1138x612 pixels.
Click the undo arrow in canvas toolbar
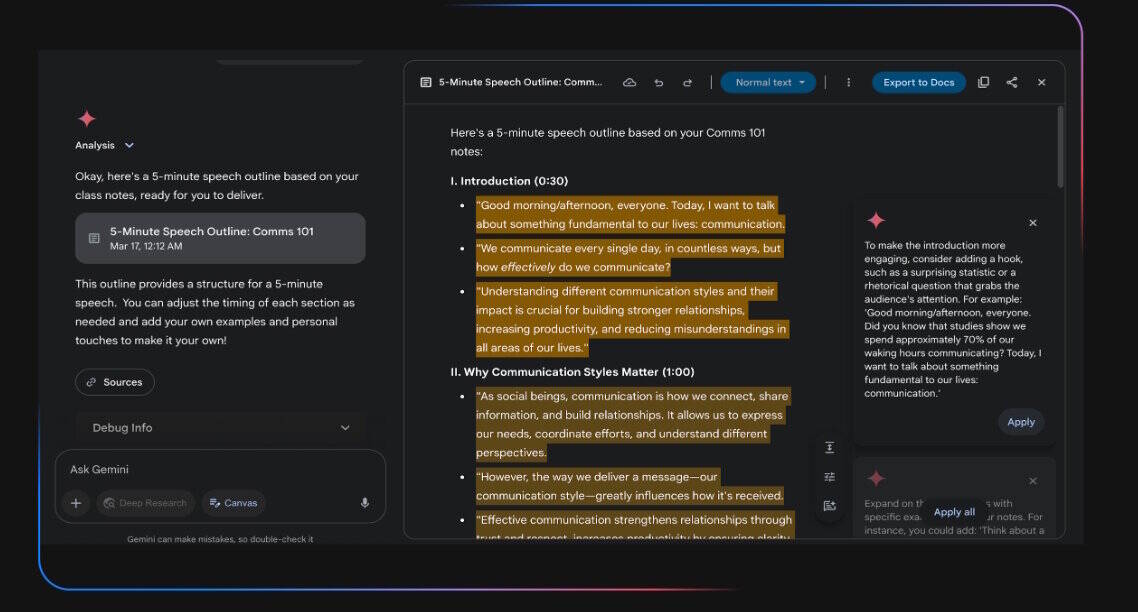(x=658, y=83)
